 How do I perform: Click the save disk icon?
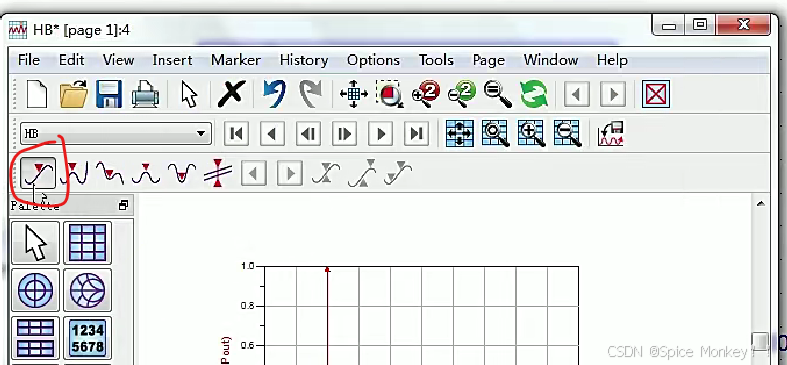pos(109,94)
